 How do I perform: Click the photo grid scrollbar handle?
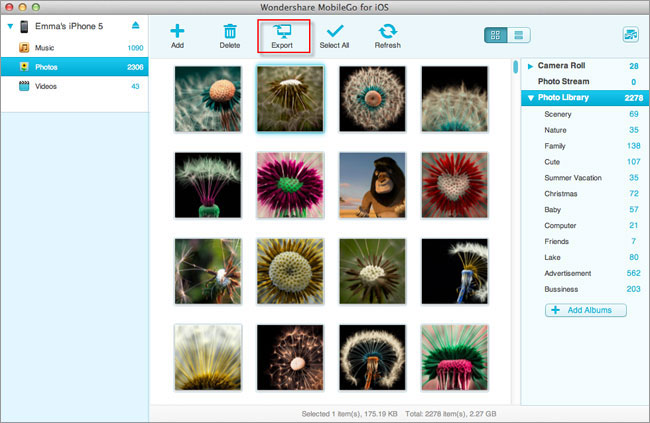pyautogui.click(x=515, y=67)
